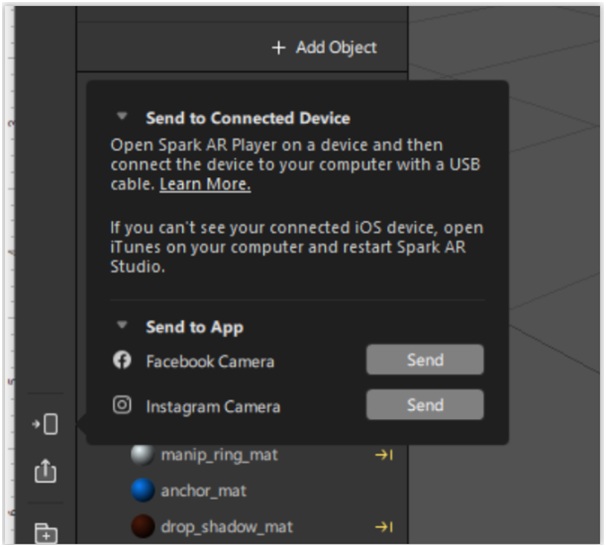Click the plus icon next to Add Object
The height and width of the screenshot is (547, 606).
pos(278,48)
